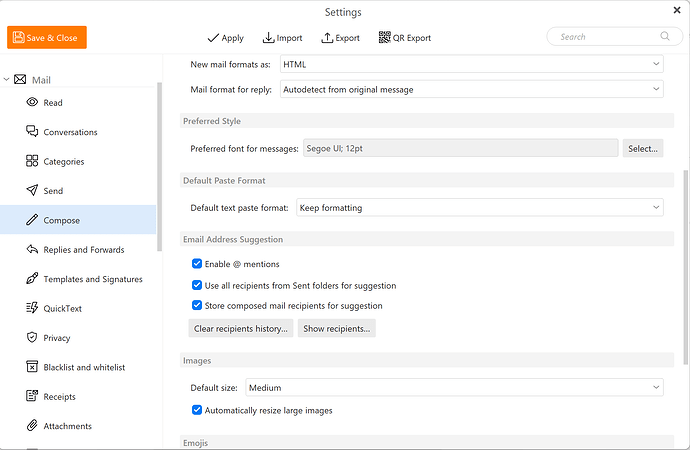
Task: Collapse the Mail section chevron
Action: (7, 80)
